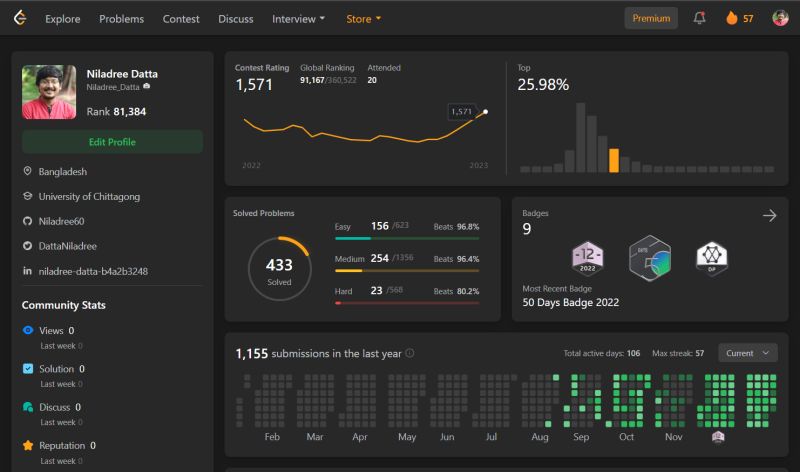Click the LinkedIn icon beside niladree-datta

(28, 271)
